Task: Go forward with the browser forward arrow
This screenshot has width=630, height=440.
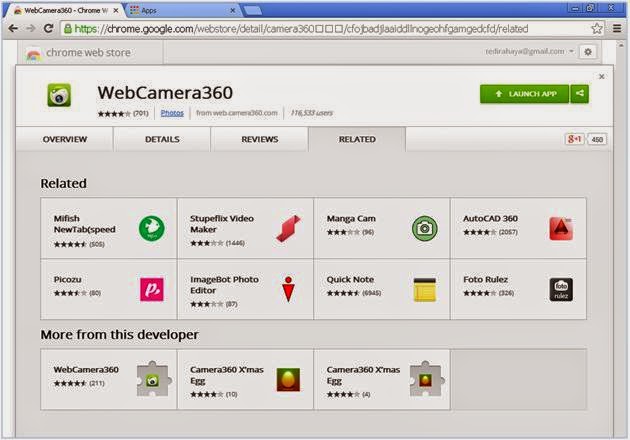Action: pos(31,29)
